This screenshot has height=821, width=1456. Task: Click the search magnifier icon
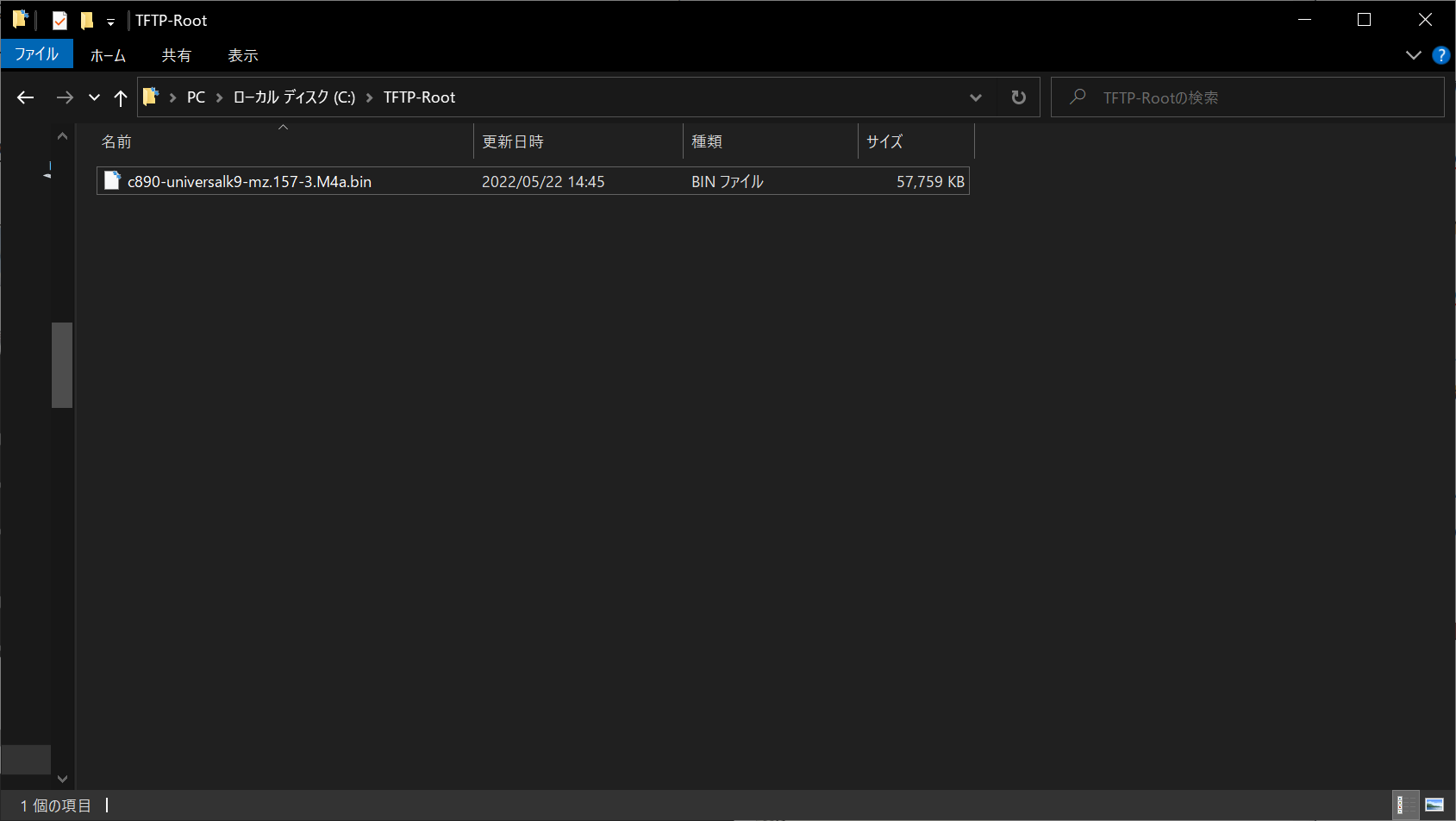coord(1078,97)
